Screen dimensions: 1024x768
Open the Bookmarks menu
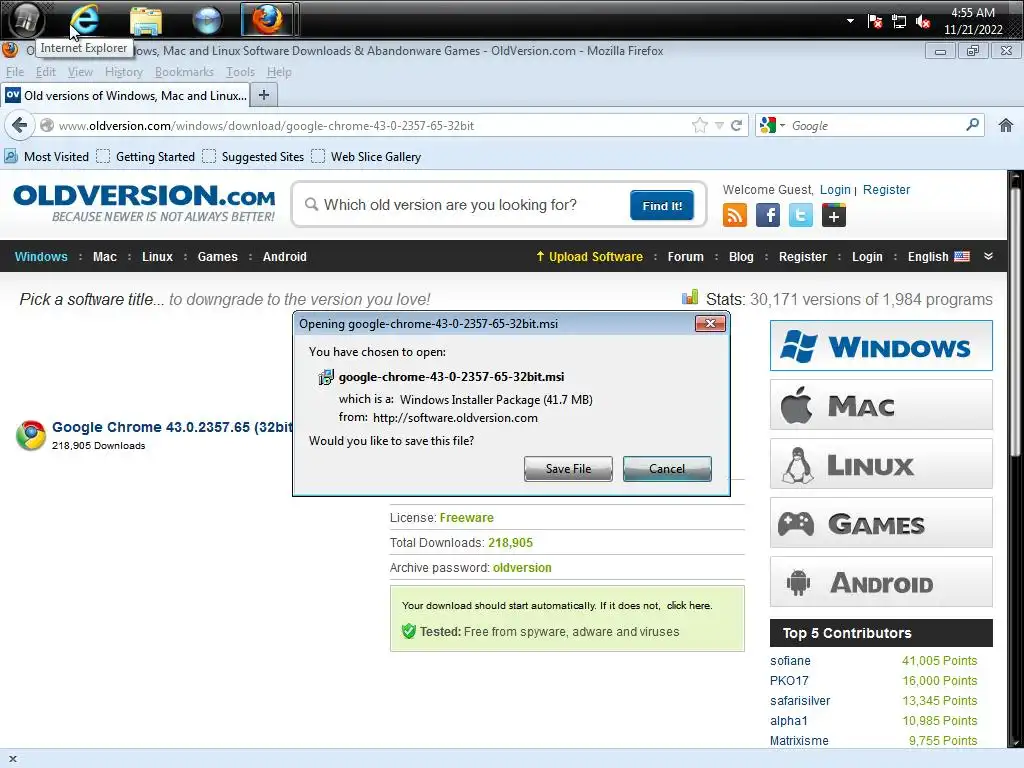click(x=184, y=72)
